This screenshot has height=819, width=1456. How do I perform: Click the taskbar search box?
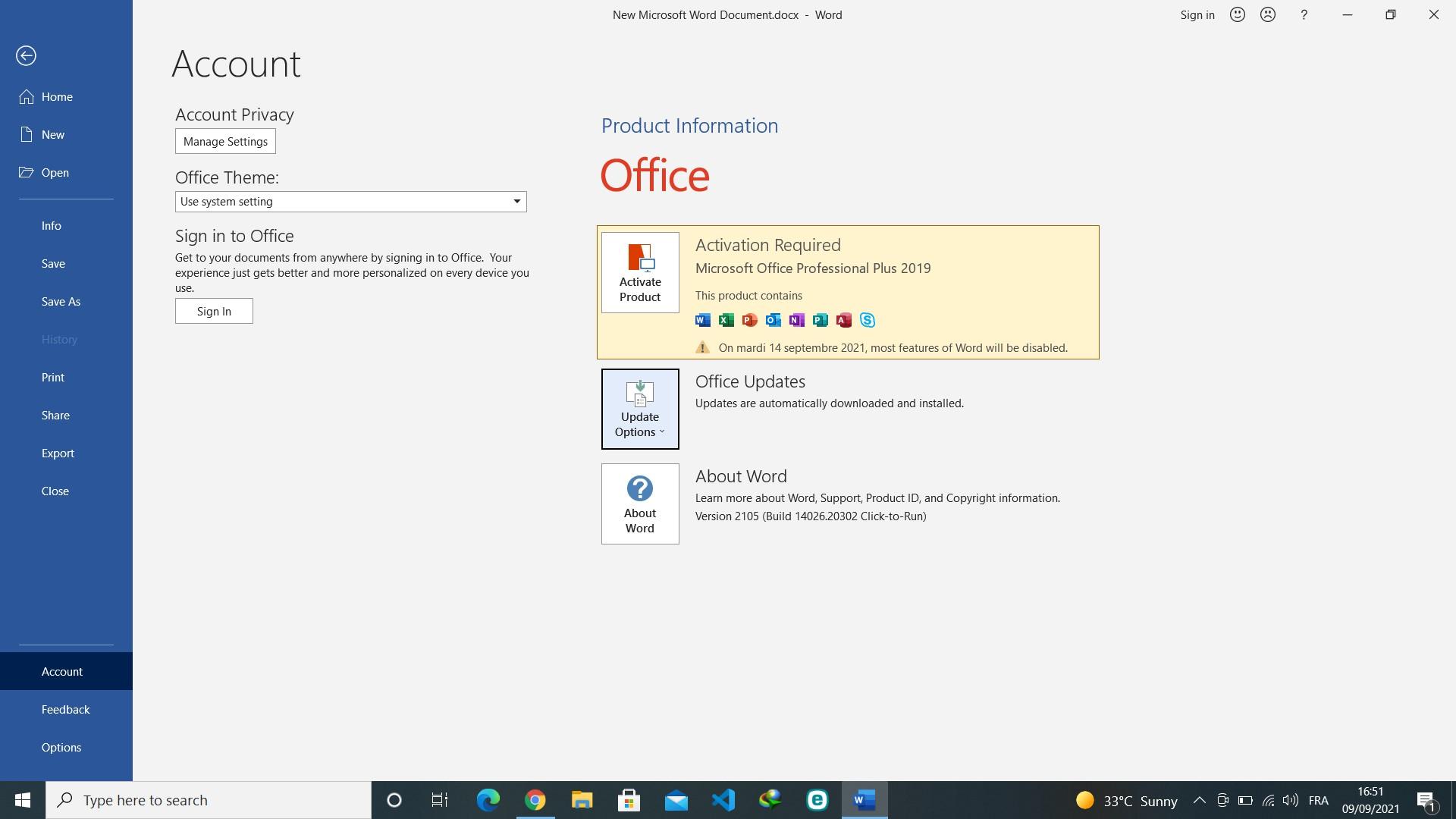[x=209, y=800]
